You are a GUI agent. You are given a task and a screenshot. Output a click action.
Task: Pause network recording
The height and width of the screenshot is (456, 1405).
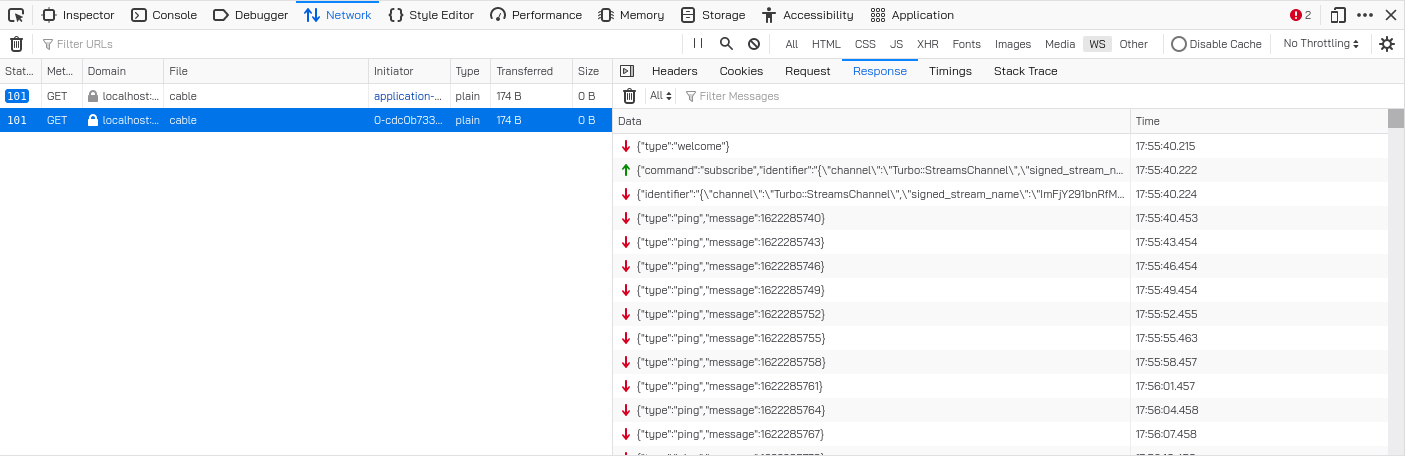click(x=698, y=44)
